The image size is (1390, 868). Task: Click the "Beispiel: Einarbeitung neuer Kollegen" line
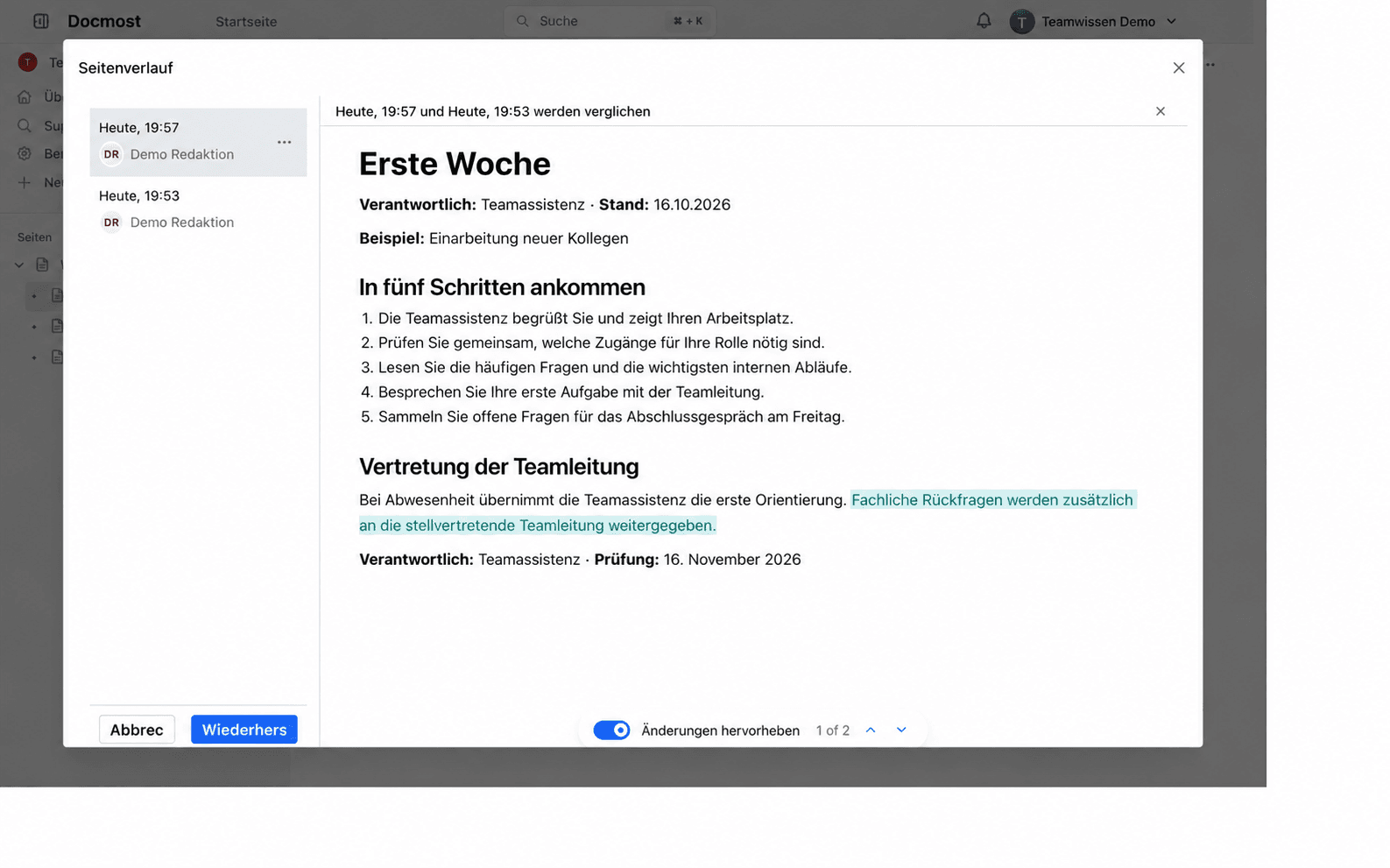pos(494,238)
